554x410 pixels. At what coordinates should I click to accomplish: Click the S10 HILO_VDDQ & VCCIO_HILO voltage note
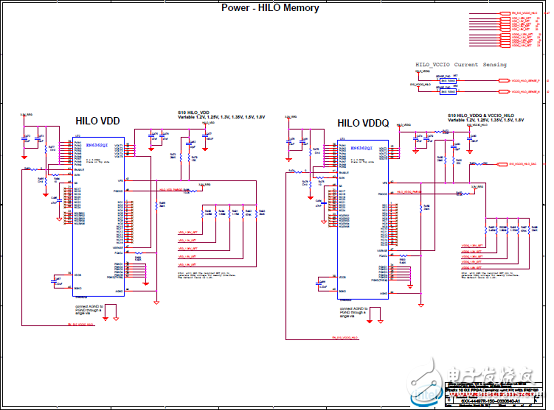click(486, 118)
